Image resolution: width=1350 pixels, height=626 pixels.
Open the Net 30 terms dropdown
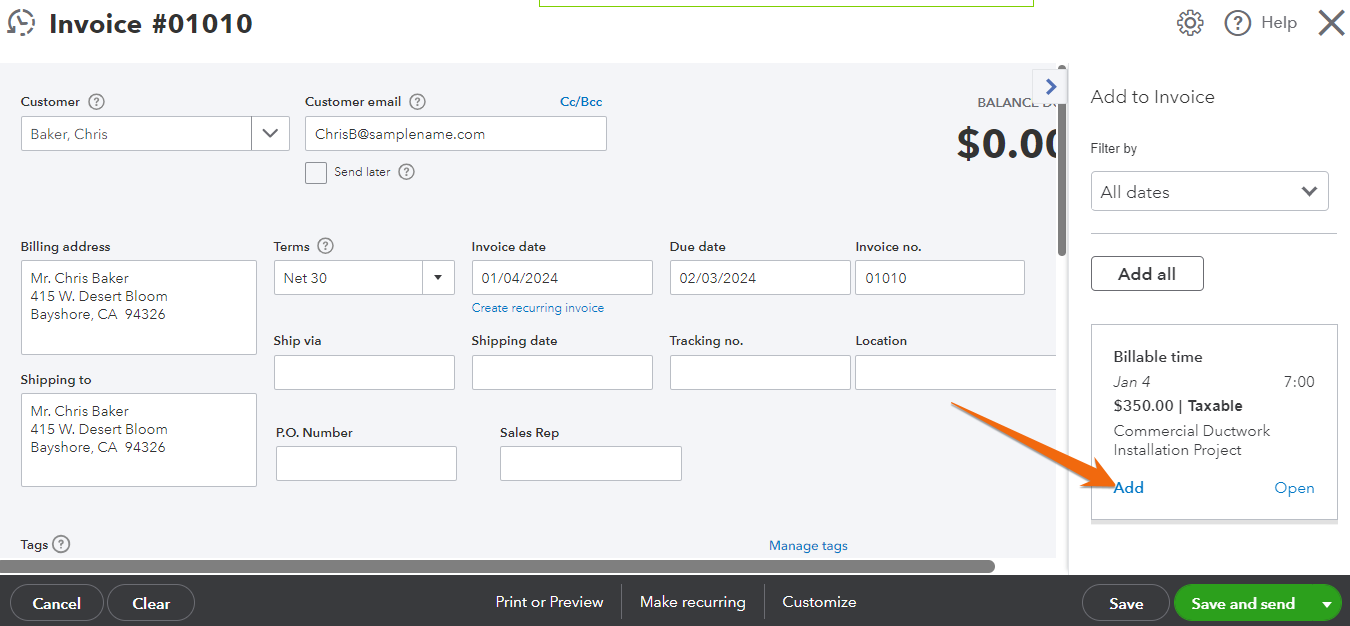point(437,277)
